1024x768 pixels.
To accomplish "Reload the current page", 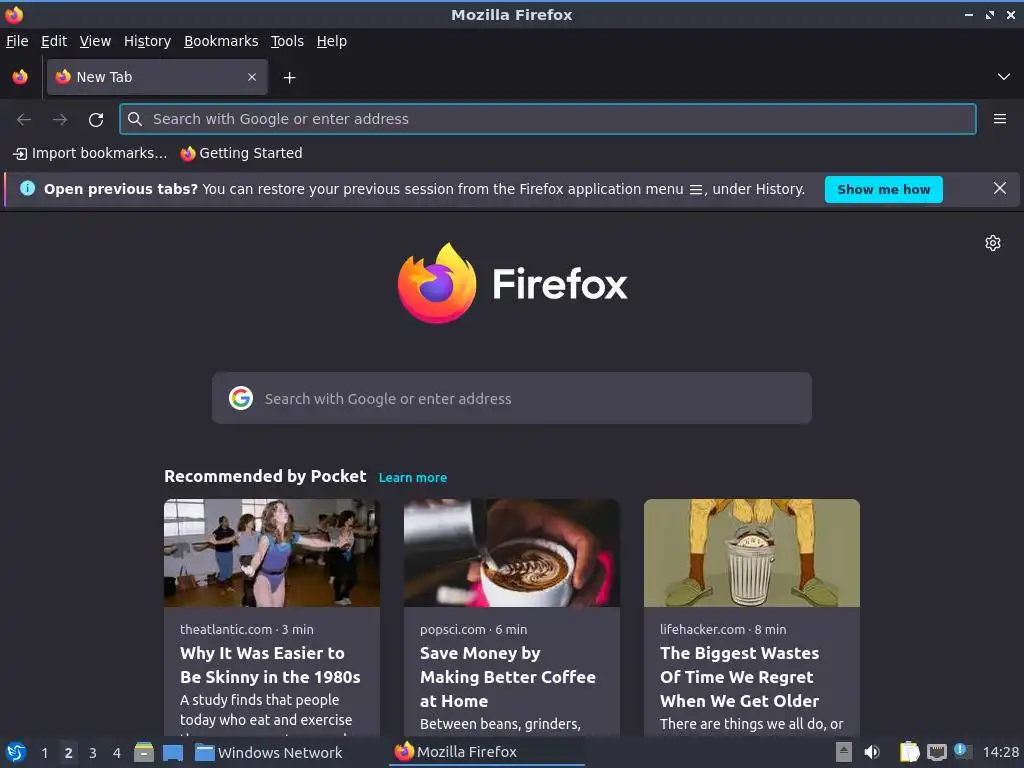I will tap(96, 120).
